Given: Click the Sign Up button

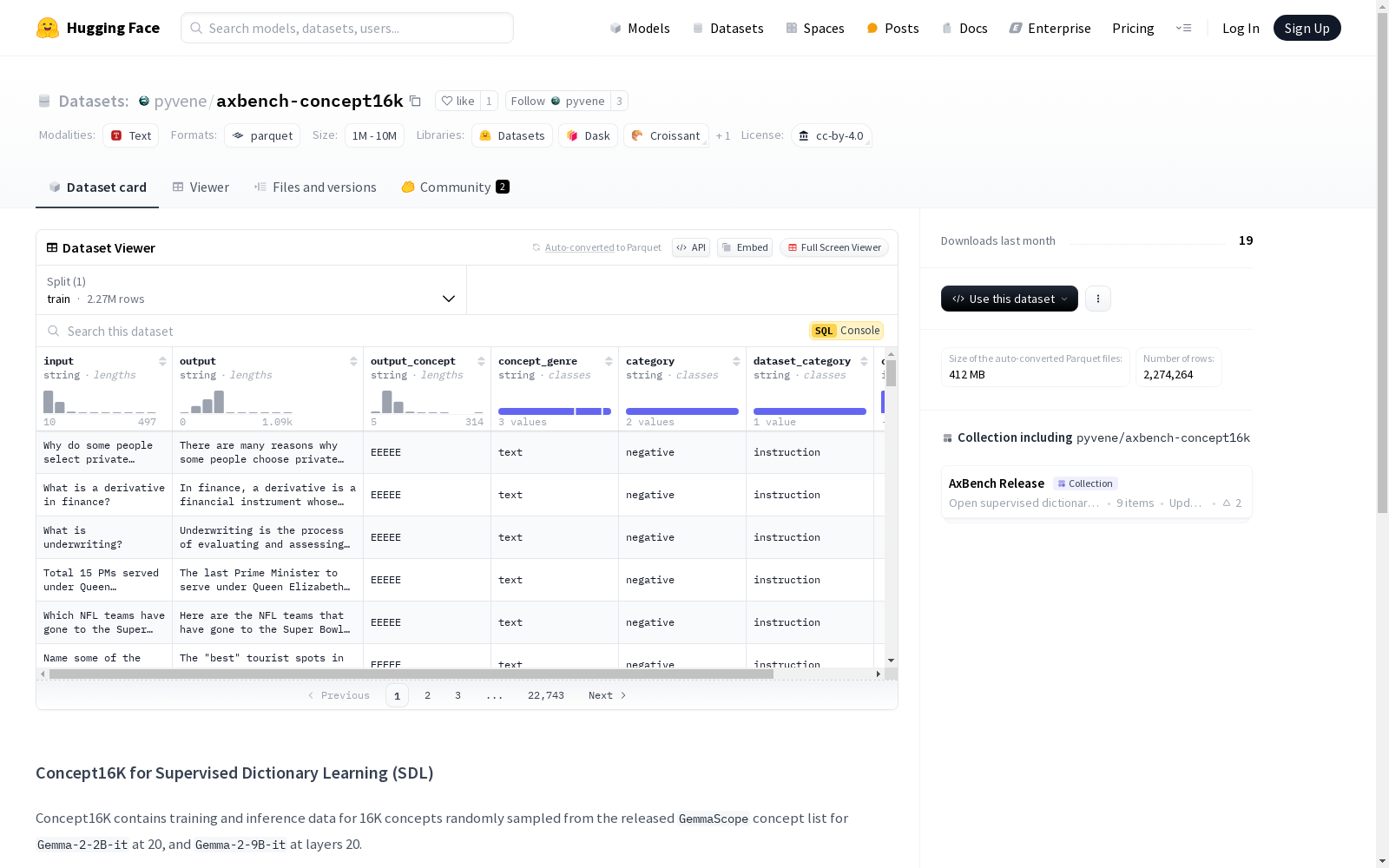Looking at the screenshot, I should point(1307,28).
